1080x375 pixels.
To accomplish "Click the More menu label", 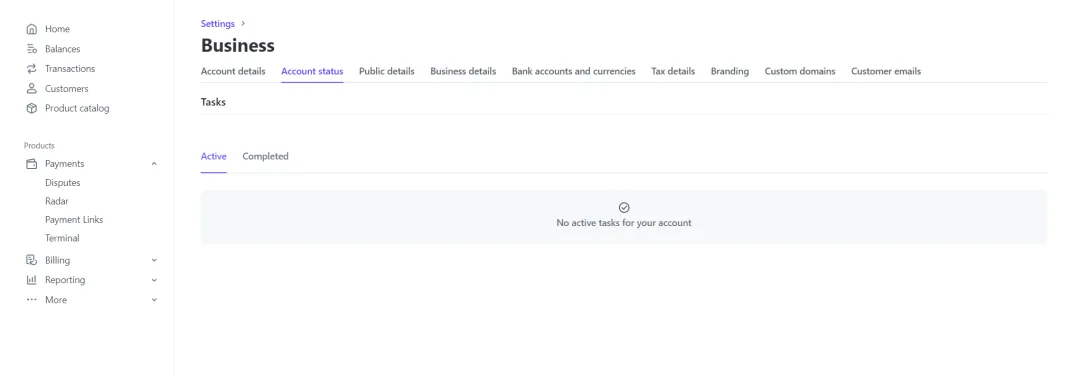I will click(x=56, y=300).
